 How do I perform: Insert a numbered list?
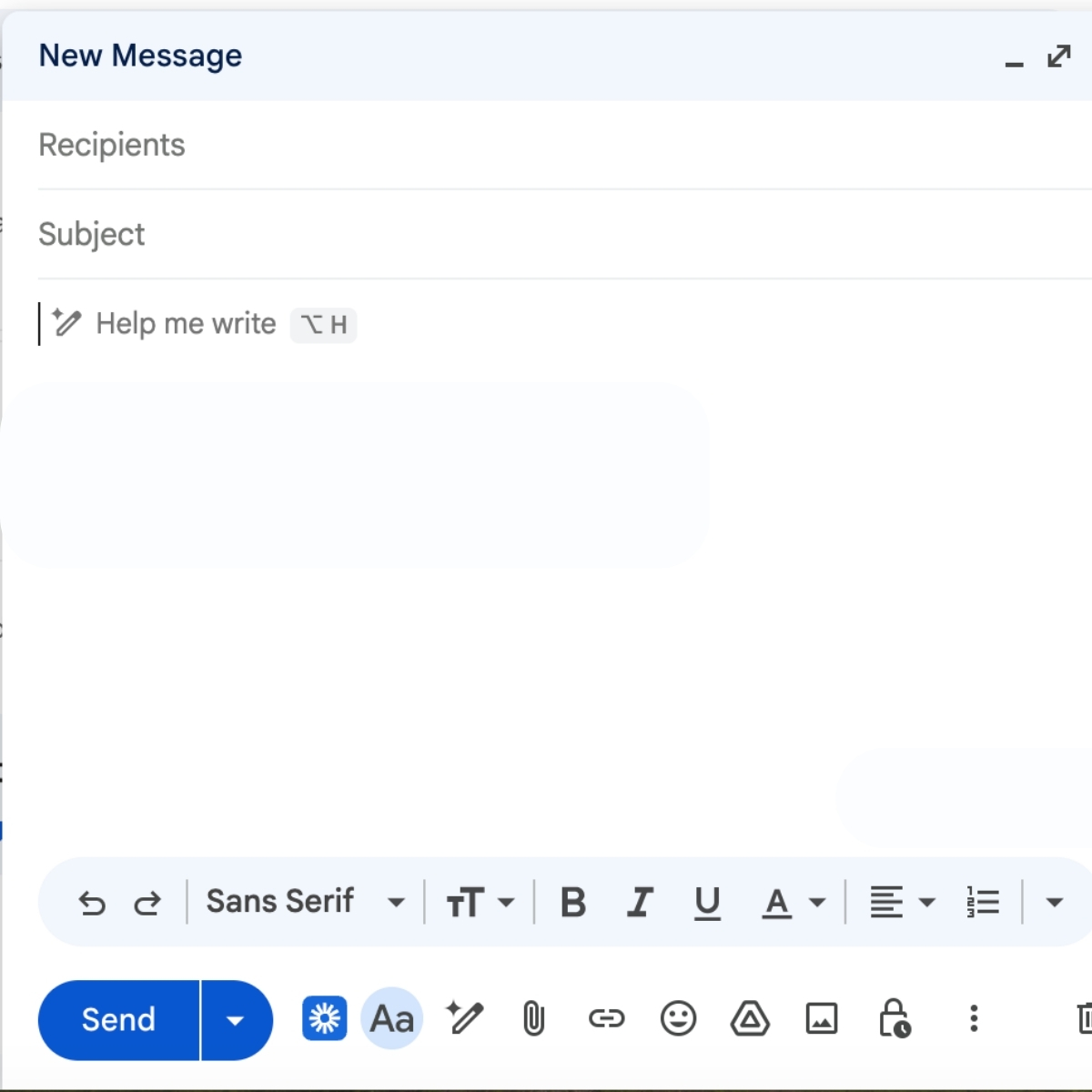tap(983, 903)
